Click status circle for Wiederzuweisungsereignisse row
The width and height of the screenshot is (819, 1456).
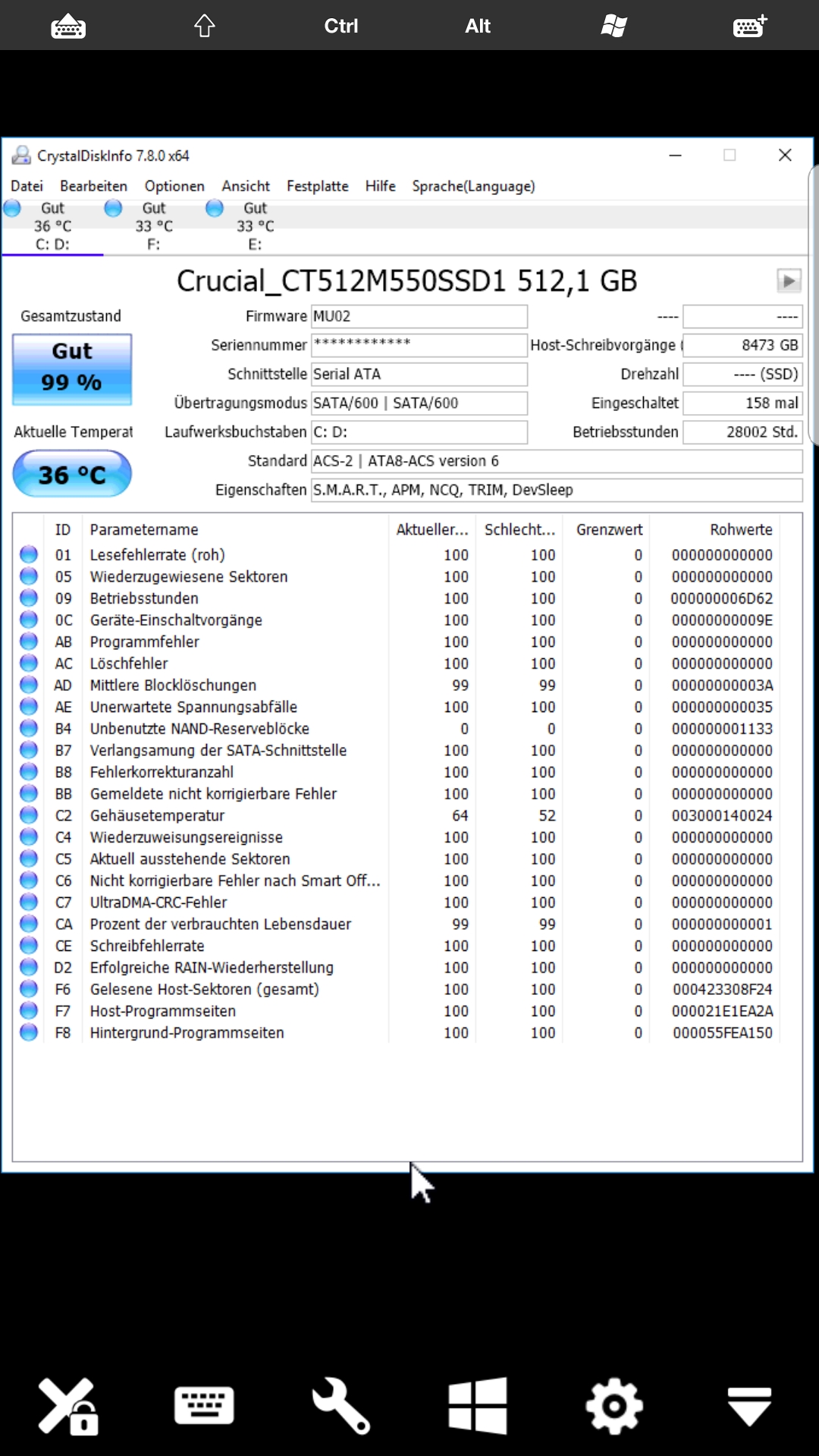coord(29,837)
